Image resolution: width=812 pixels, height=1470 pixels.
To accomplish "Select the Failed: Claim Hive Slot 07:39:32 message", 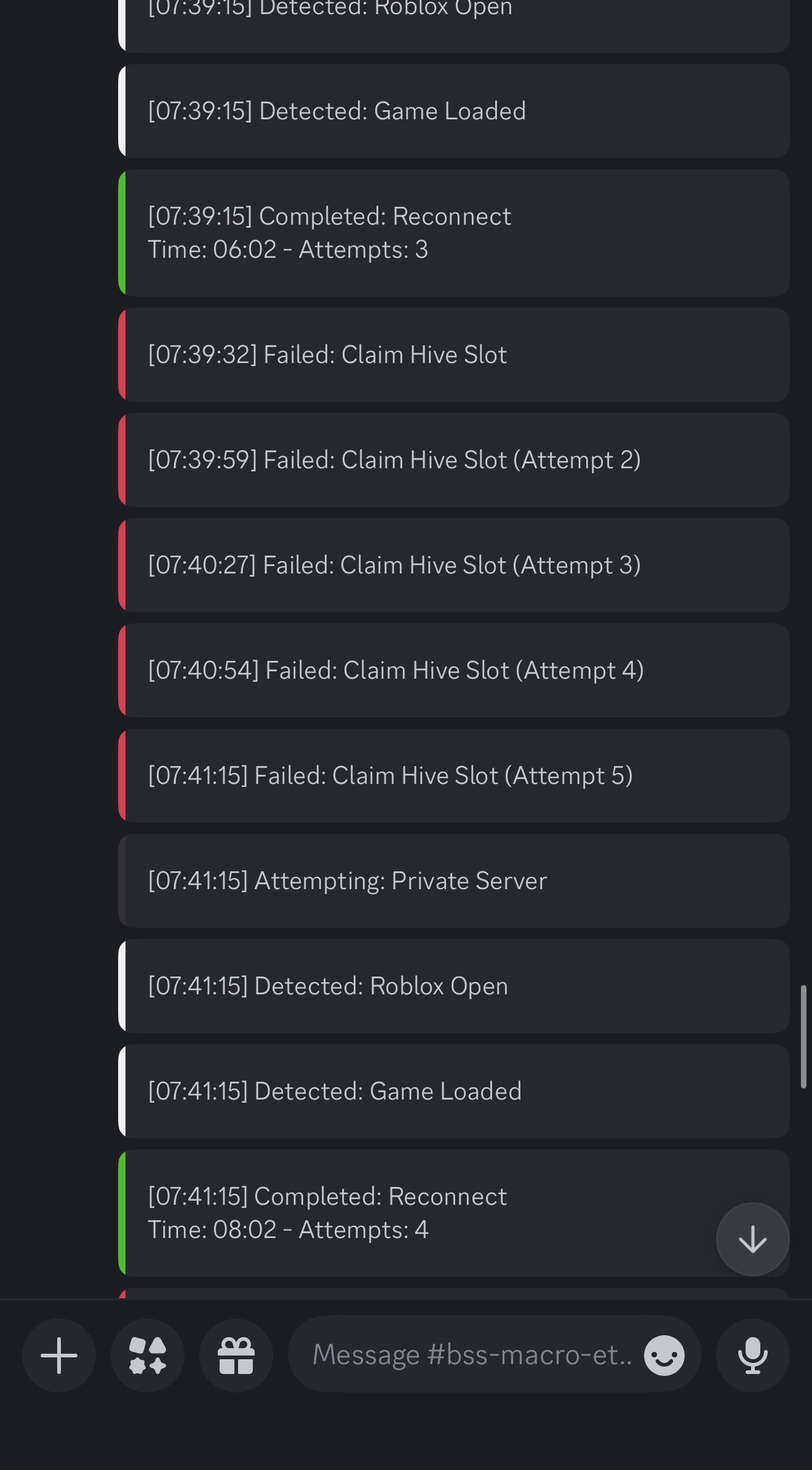I will click(x=454, y=355).
